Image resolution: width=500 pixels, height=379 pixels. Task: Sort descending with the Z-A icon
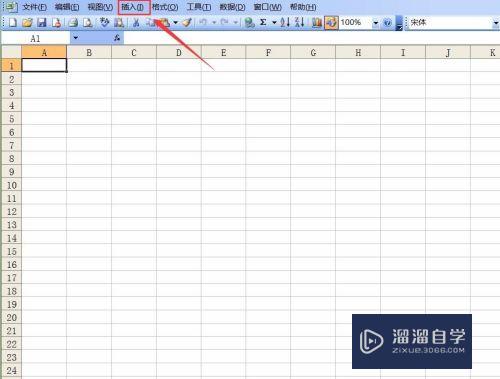coord(300,23)
